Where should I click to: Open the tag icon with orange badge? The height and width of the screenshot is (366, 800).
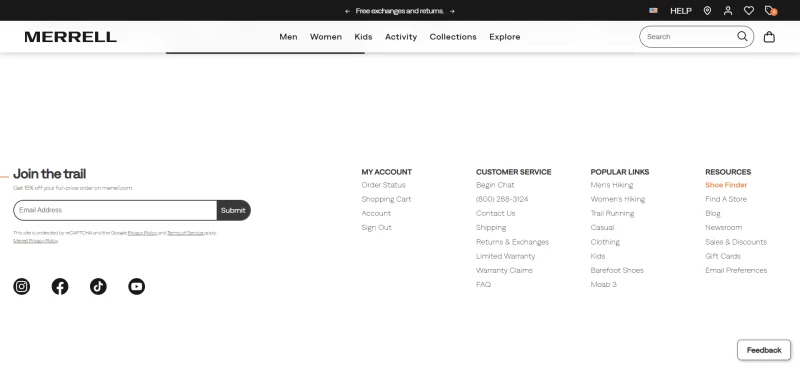tap(770, 11)
